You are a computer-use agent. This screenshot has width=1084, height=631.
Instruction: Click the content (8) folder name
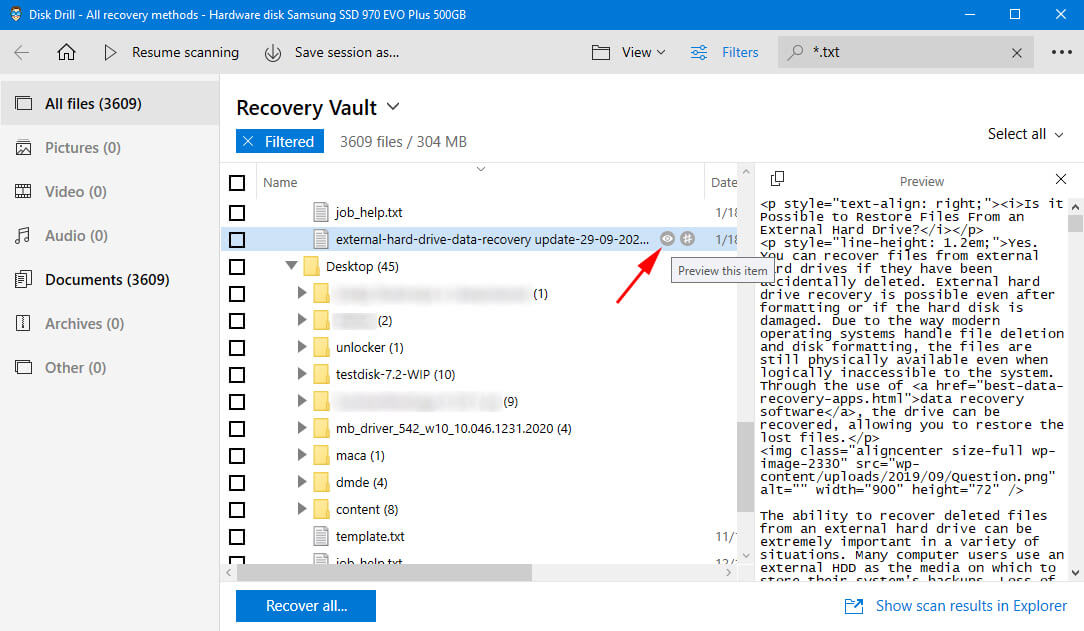tap(367, 509)
